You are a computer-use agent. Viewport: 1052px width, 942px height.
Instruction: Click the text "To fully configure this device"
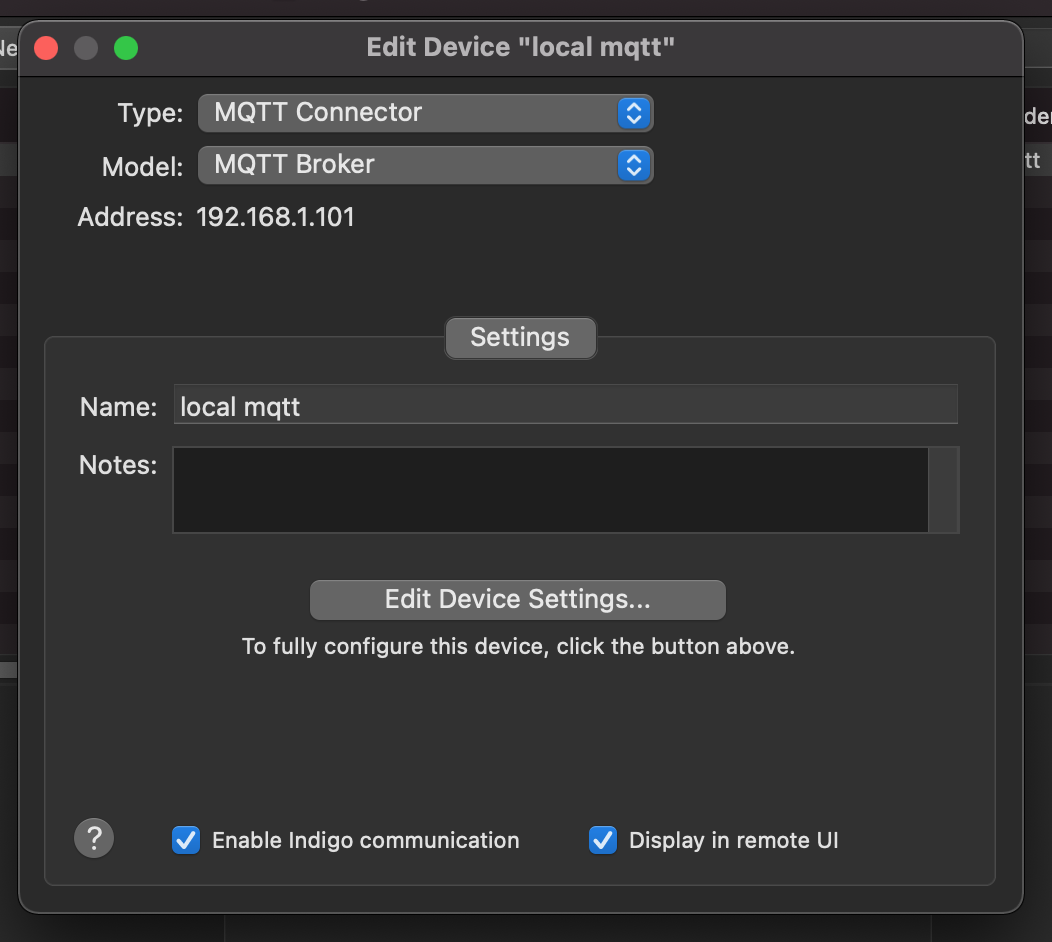tap(395, 646)
